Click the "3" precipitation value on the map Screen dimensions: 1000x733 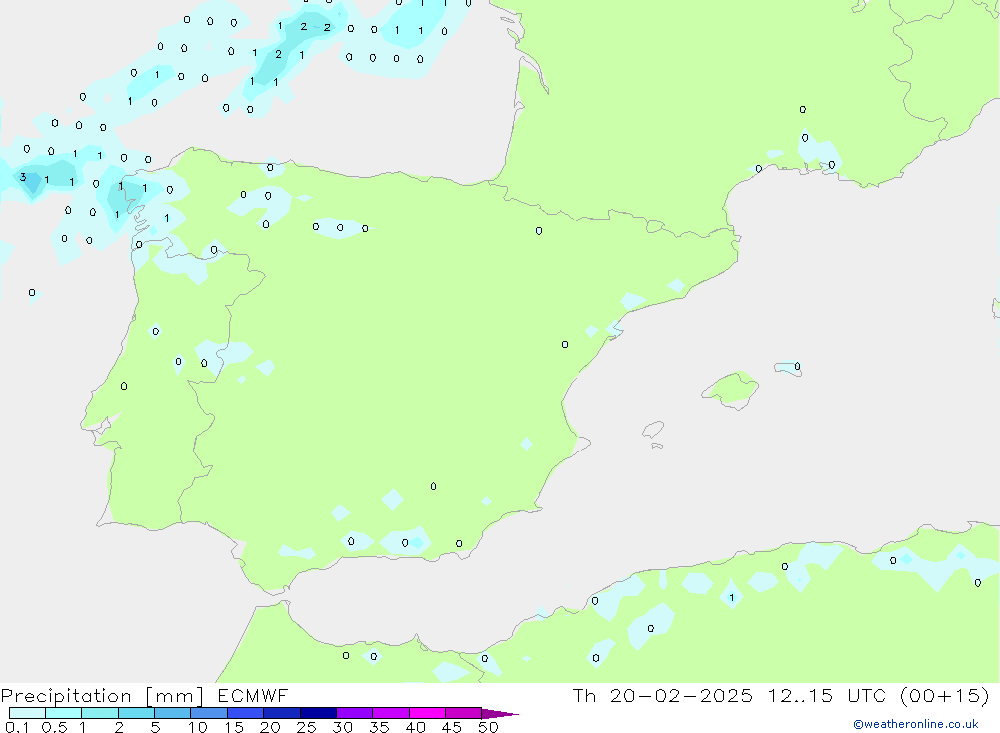click(23, 177)
